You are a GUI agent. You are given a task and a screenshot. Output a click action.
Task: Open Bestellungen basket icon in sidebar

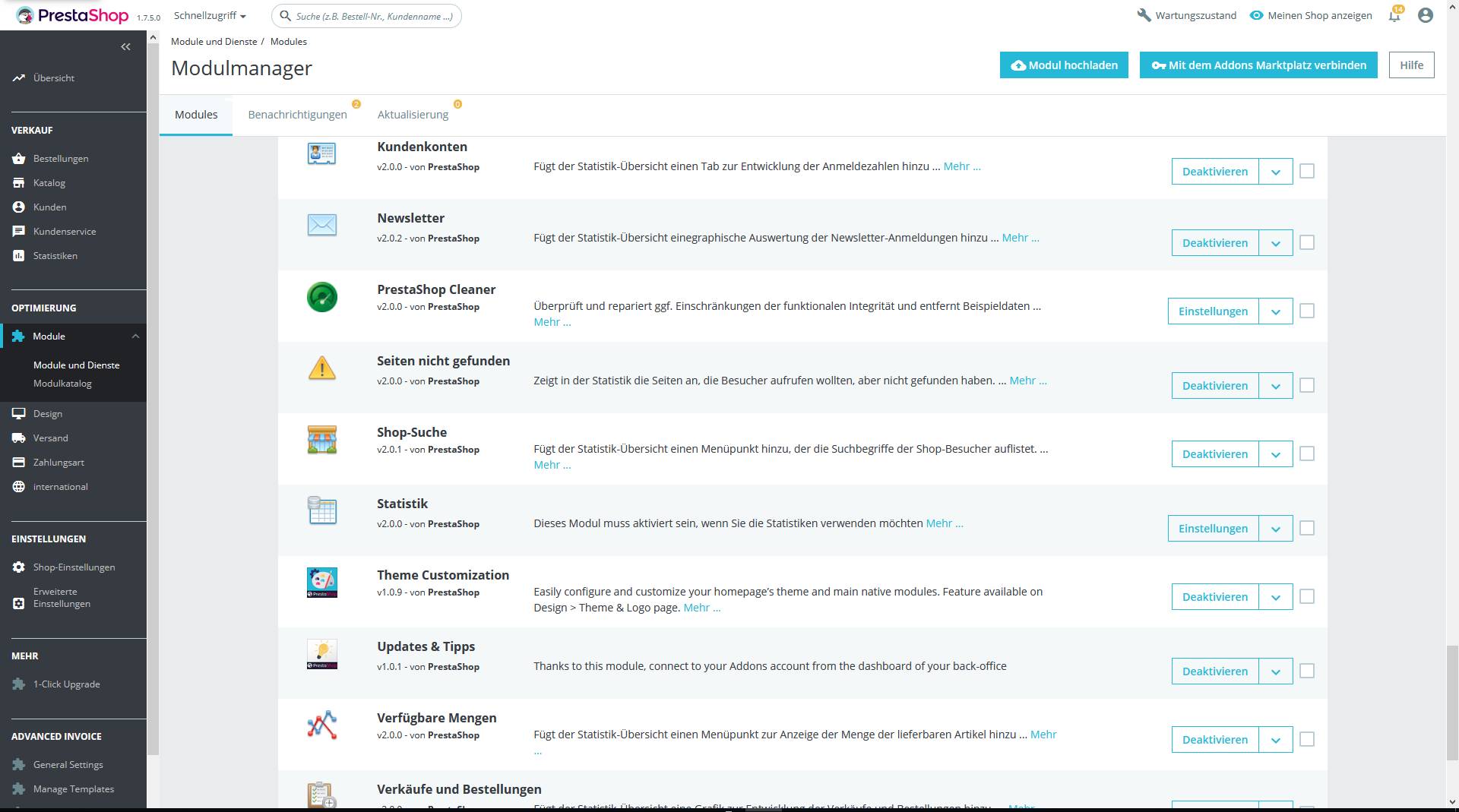19,159
